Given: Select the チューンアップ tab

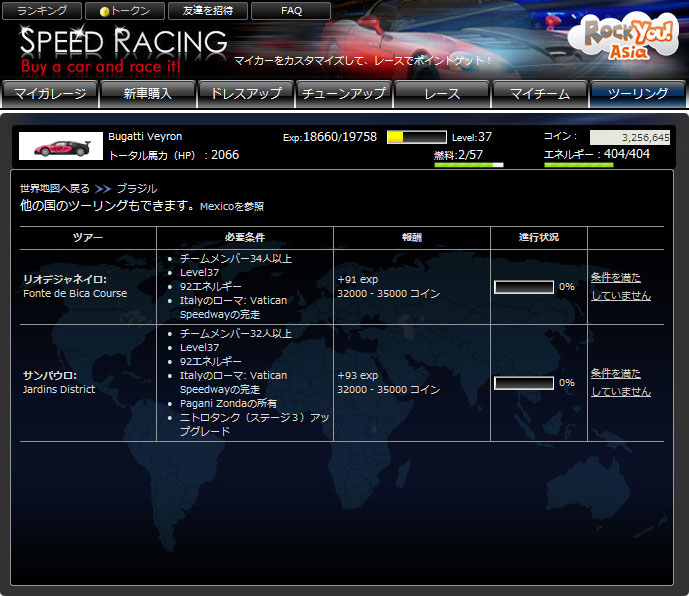Looking at the screenshot, I should [344, 94].
